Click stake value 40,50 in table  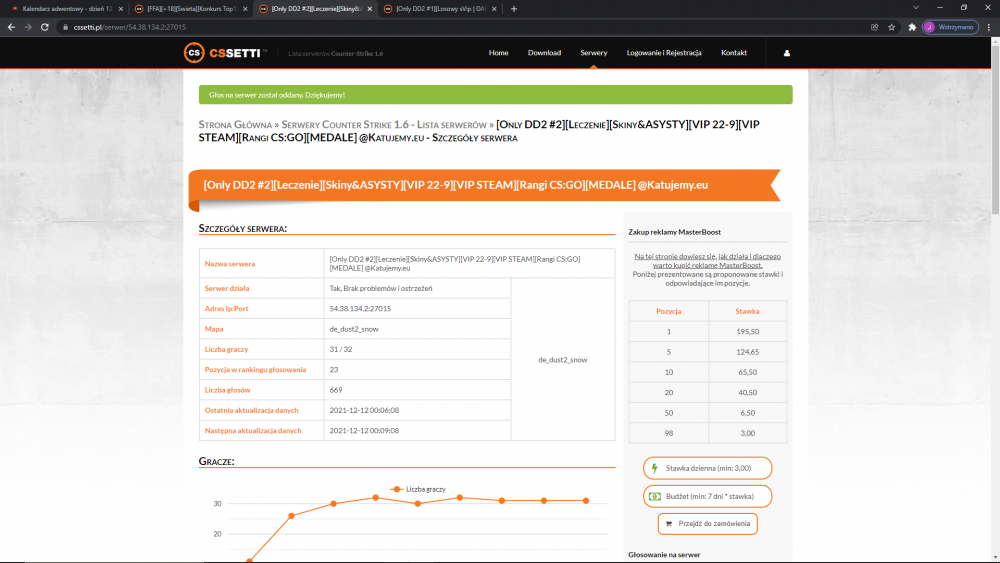[x=747, y=393]
